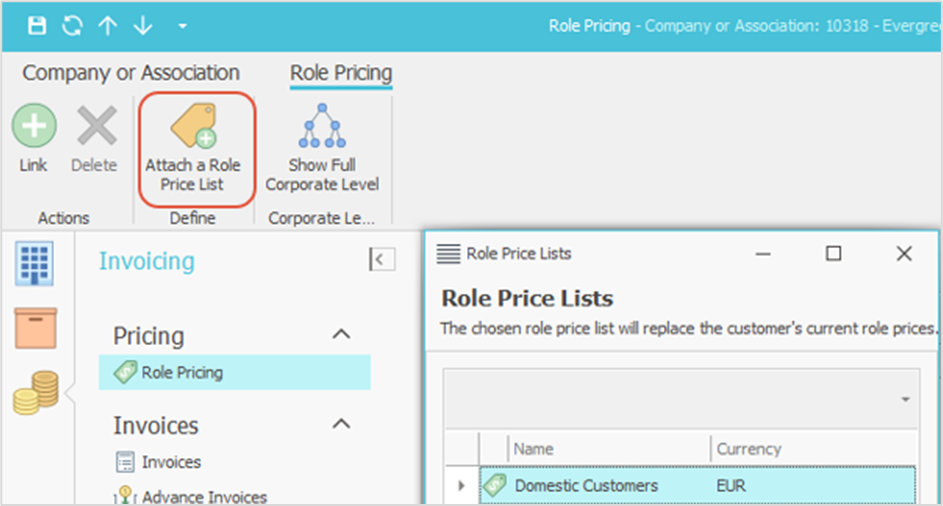Open Invoices in the navigation list

(171, 462)
